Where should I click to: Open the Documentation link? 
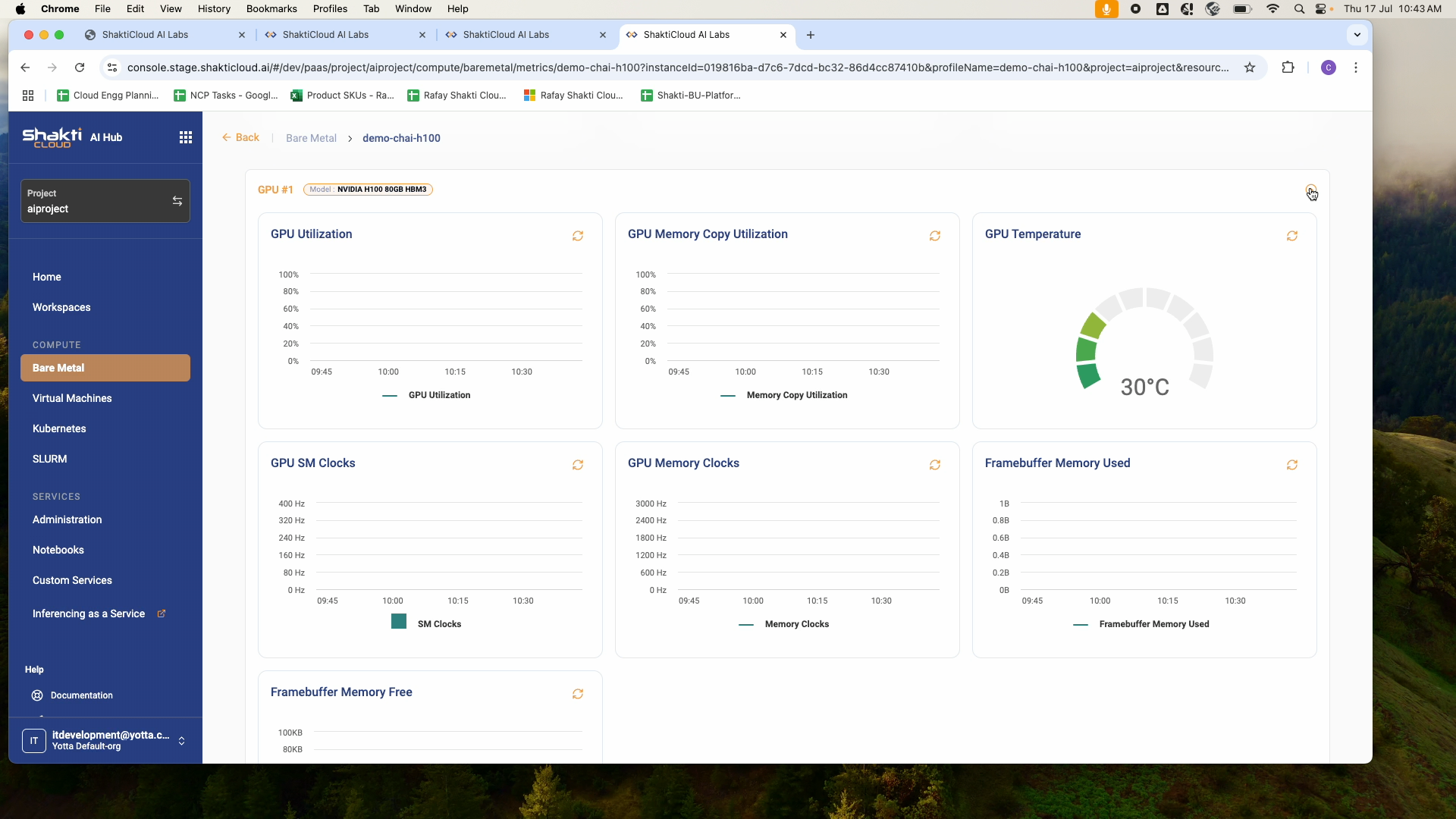click(82, 695)
